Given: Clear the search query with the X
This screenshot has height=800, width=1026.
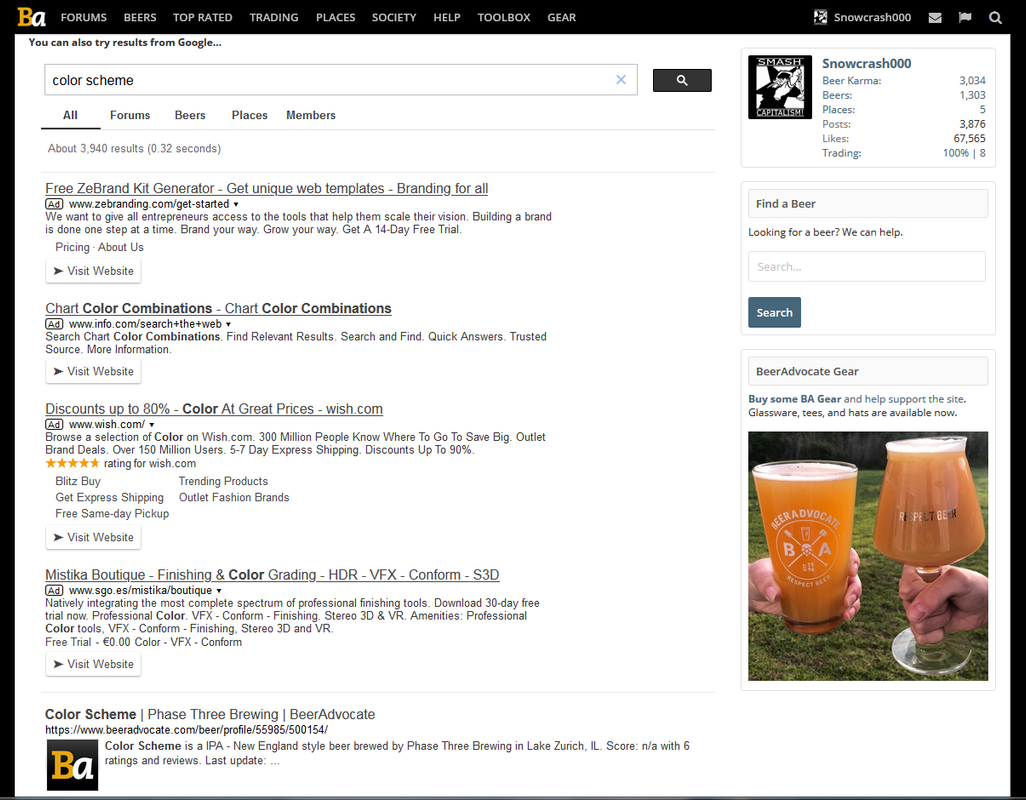Looking at the screenshot, I should coord(621,80).
